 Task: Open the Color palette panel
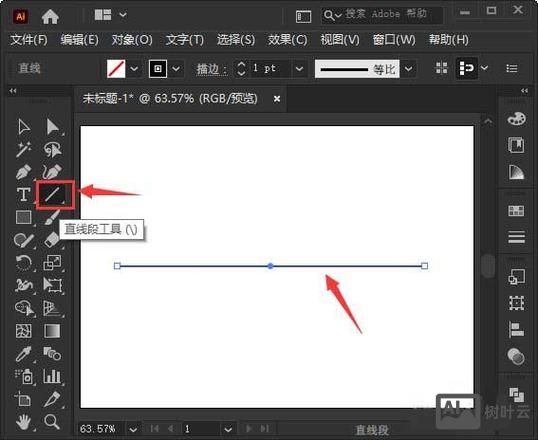[x=516, y=119]
